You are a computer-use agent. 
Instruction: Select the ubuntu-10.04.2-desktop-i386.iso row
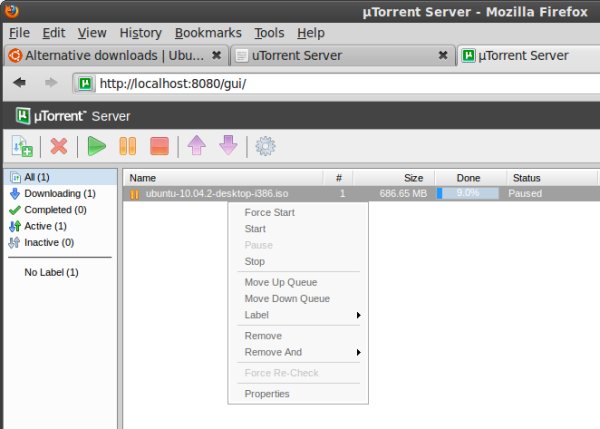[x=361, y=194]
